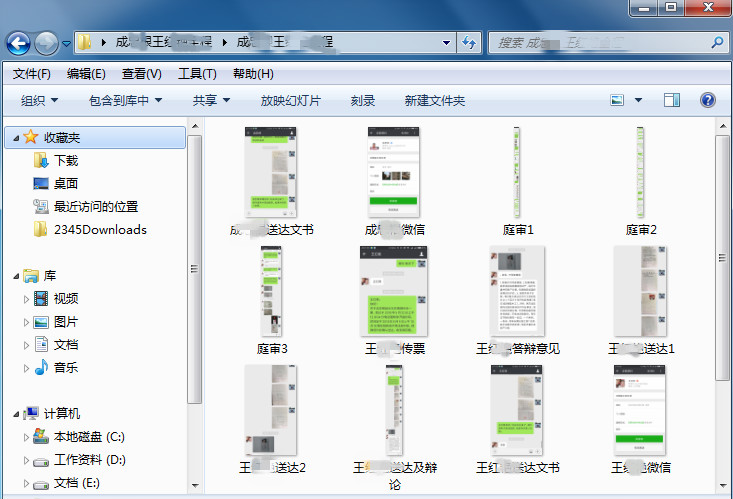The height and width of the screenshot is (499, 733).
Task: Select 收藏夹 in navigation pane
Action: [95, 137]
